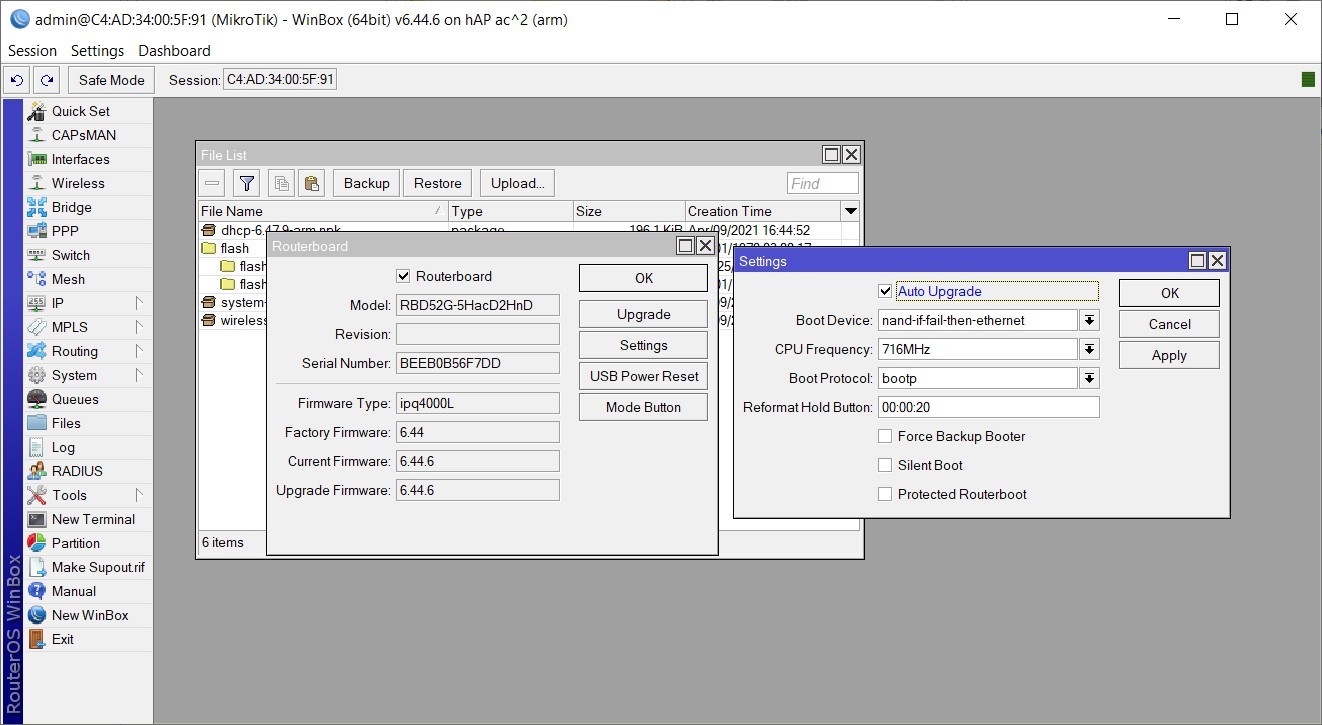Launch New Terminal from sidebar
This screenshot has width=1322, height=725.
[x=88, y=519]
